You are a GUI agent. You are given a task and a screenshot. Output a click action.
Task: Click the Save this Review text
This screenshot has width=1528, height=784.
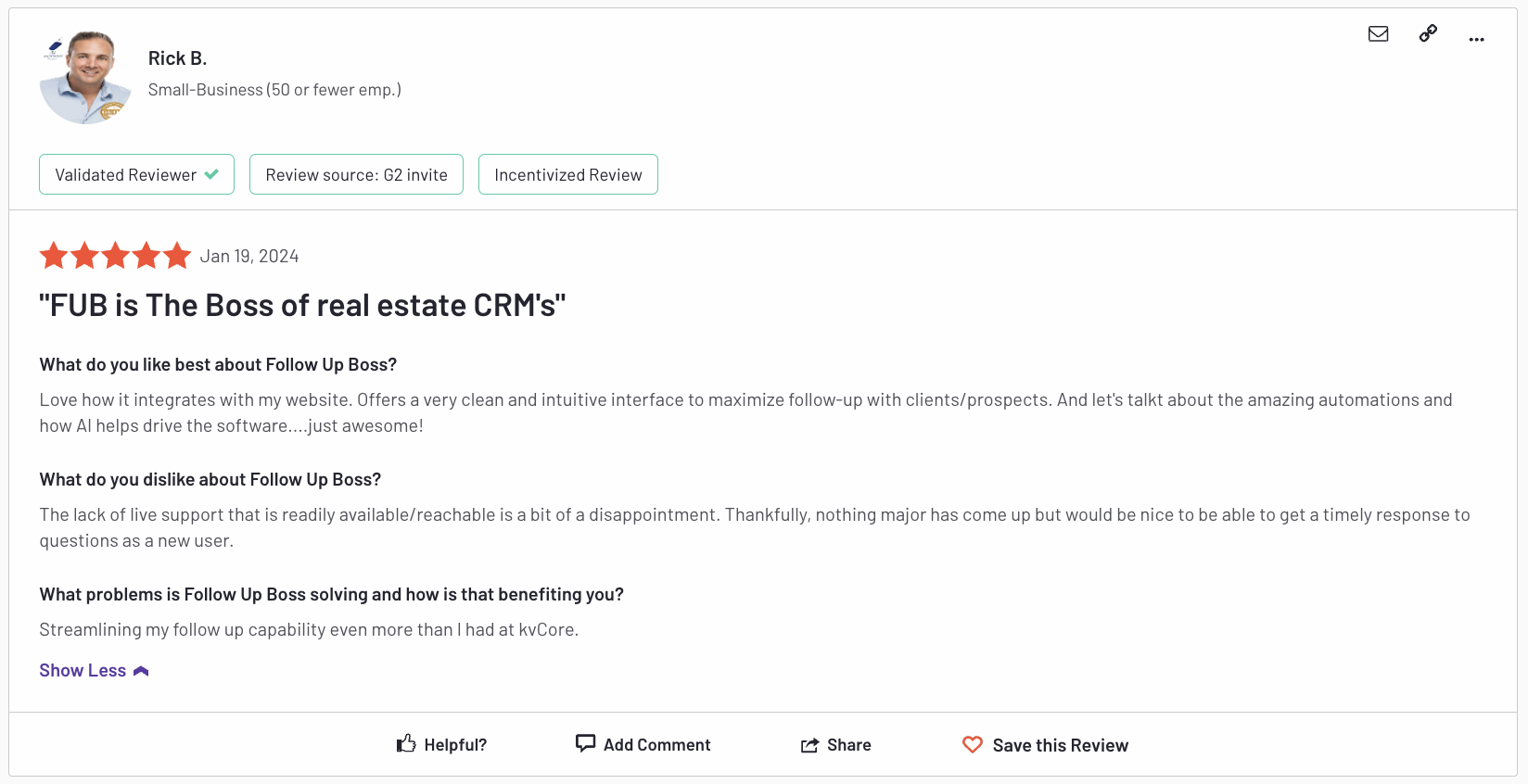1060,746
